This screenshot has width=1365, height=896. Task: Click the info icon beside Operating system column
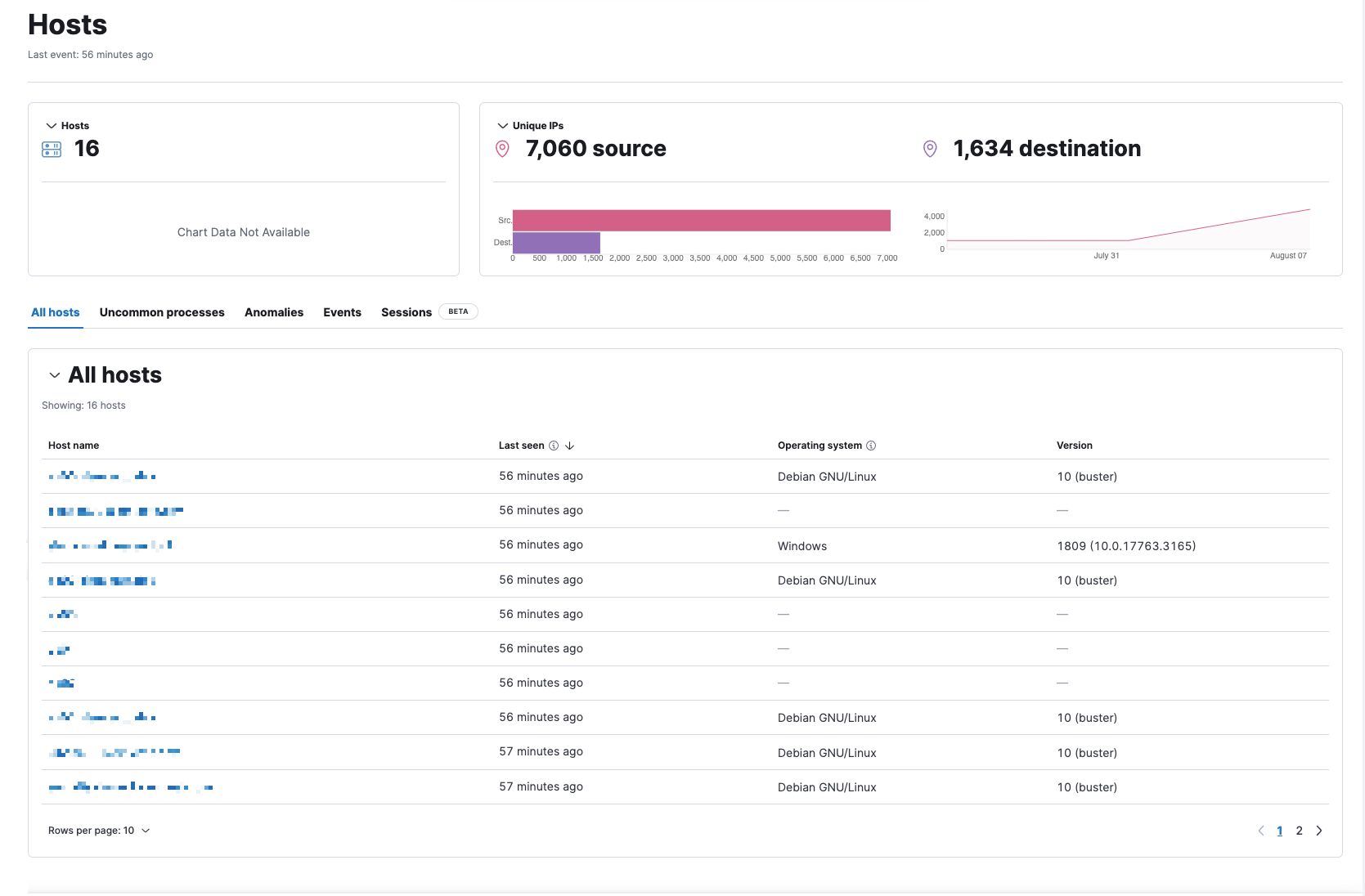(872, 446)
